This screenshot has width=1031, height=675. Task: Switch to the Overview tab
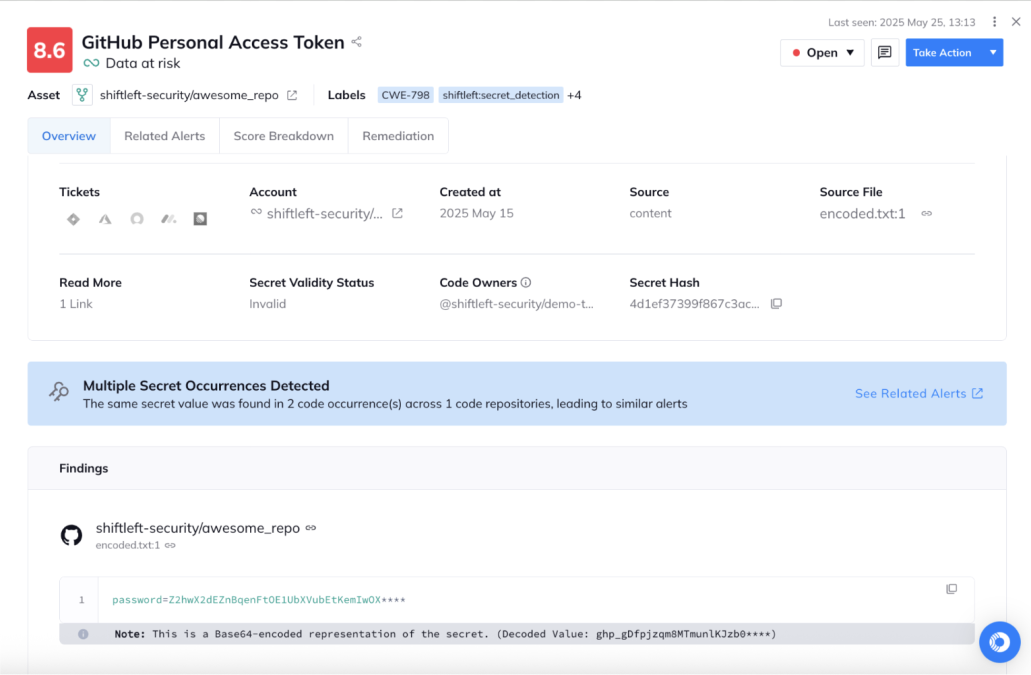69,136
